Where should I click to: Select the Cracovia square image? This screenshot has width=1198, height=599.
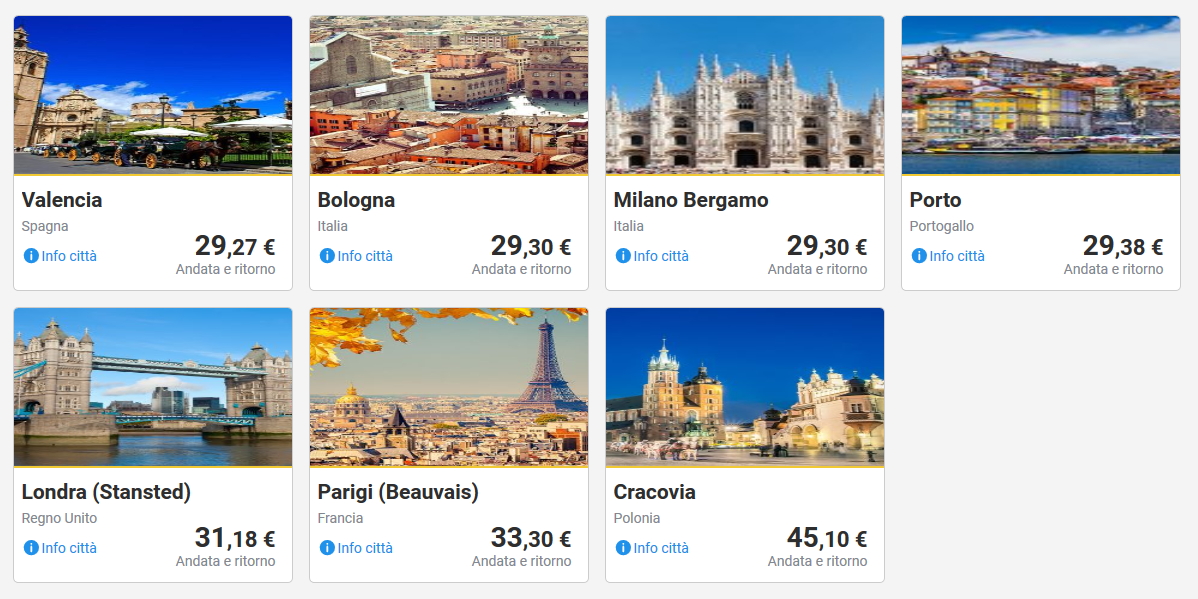[x=745, y=387]
